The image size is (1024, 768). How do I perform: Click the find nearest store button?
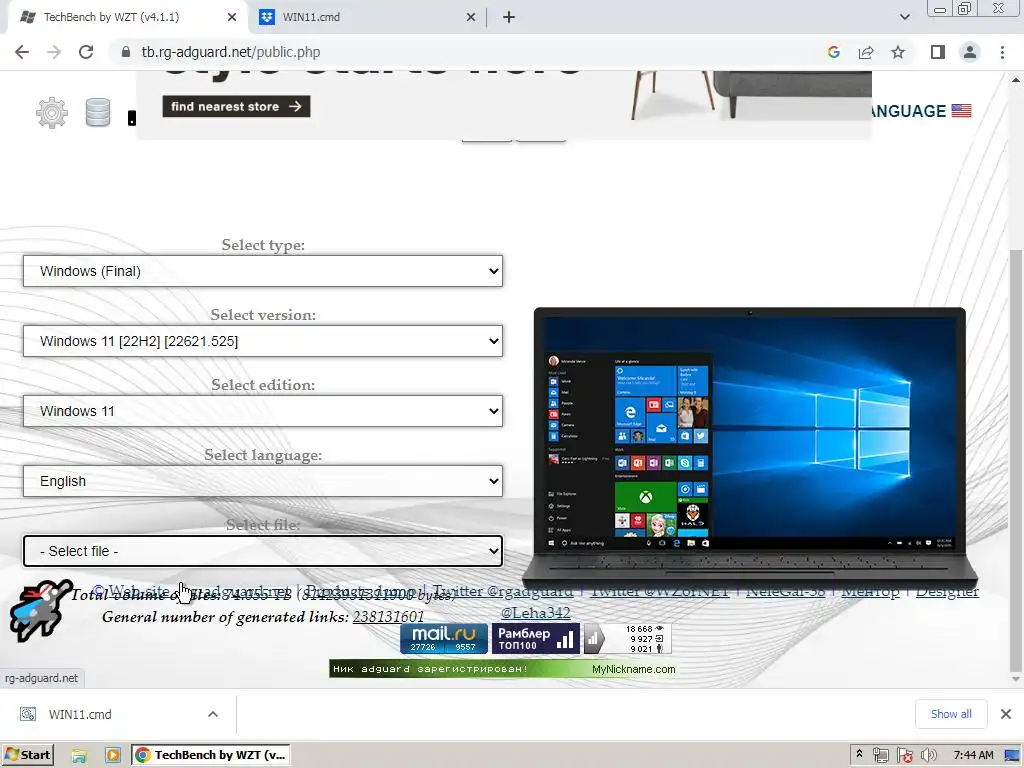pyautogui.click(x=236, y=106)
